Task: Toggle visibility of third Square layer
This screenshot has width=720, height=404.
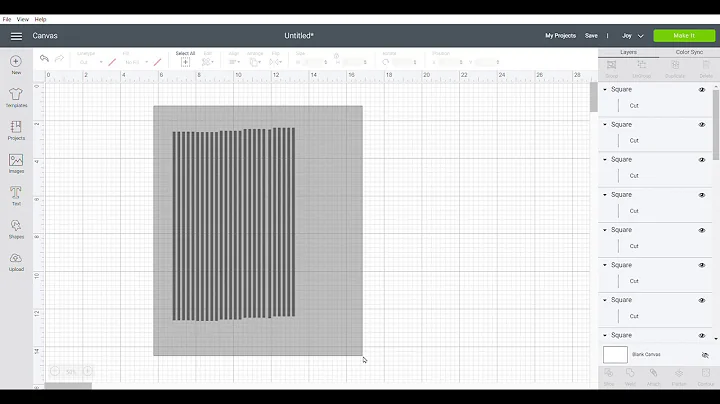Action: (x=702, y=160)
